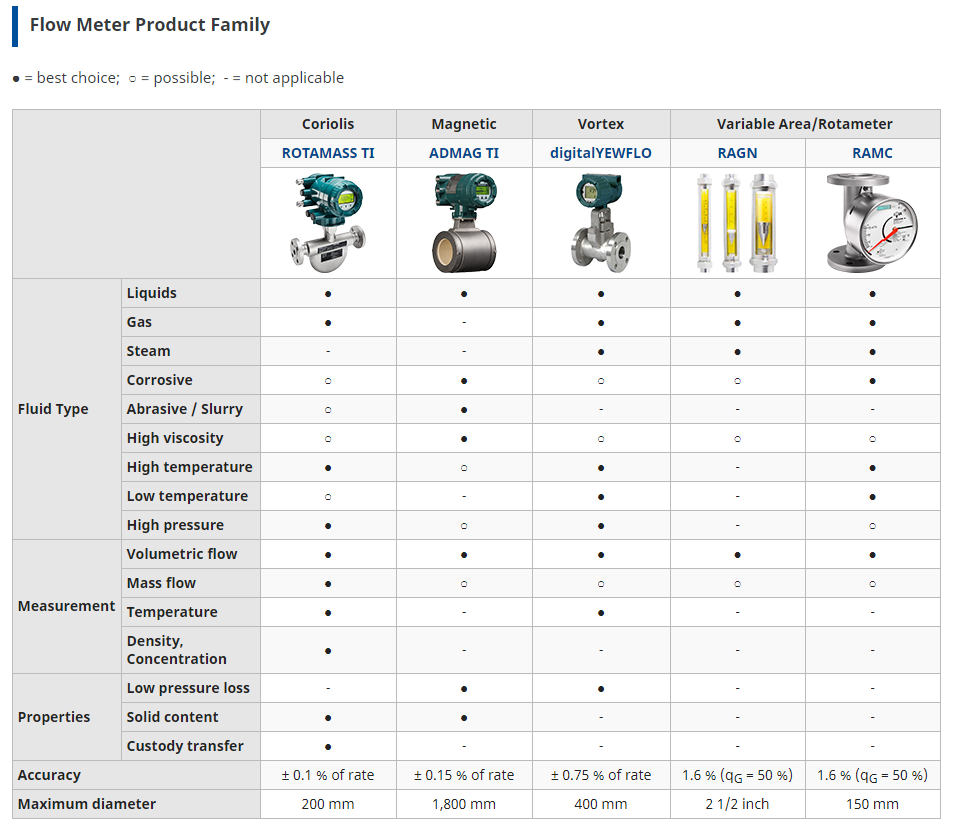Click the Properties group label
Image resolution: width=955 pixels, height=829 pixels.
tap(54, 717)
